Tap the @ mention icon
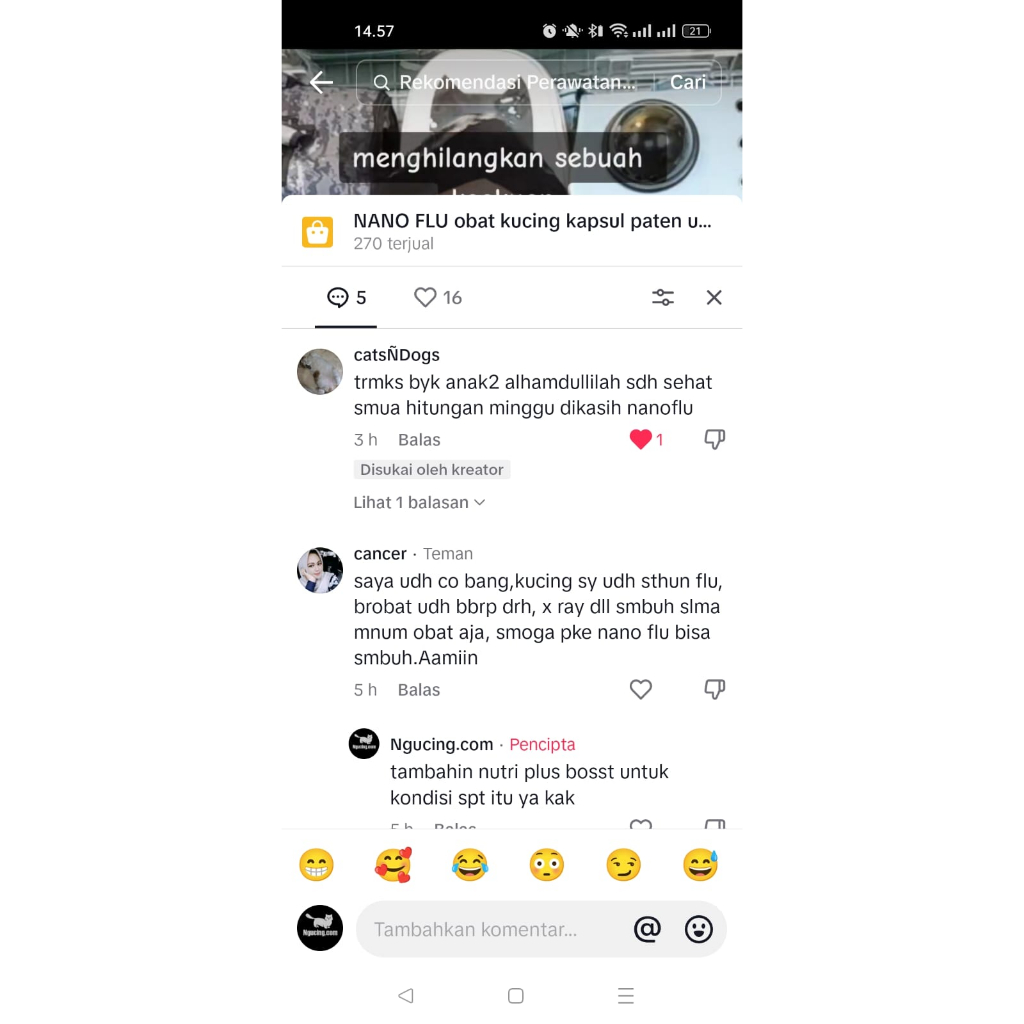Viewport: 1024px width, 1024px height. click(647, 929)
